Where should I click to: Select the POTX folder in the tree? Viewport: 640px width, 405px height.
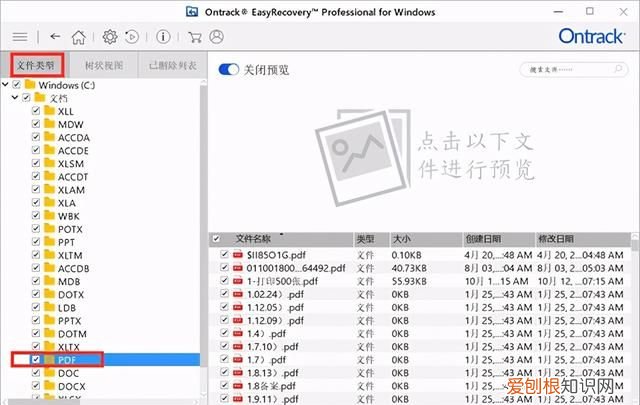coord(70,229)
